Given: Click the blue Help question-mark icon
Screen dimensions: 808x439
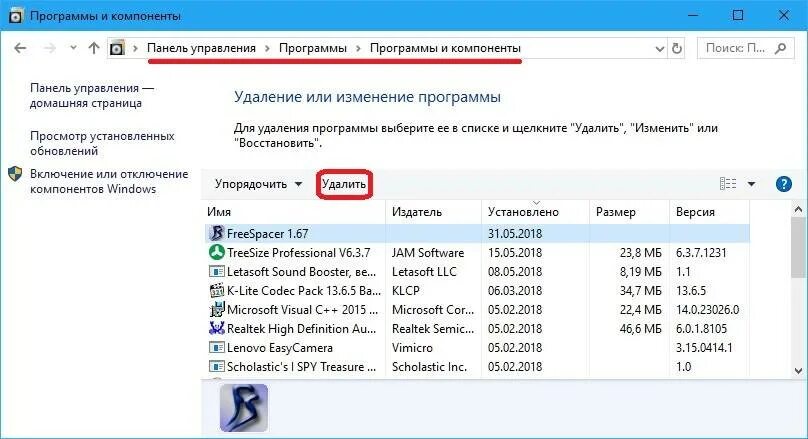Looking at the screenshot, I should 783,184.
